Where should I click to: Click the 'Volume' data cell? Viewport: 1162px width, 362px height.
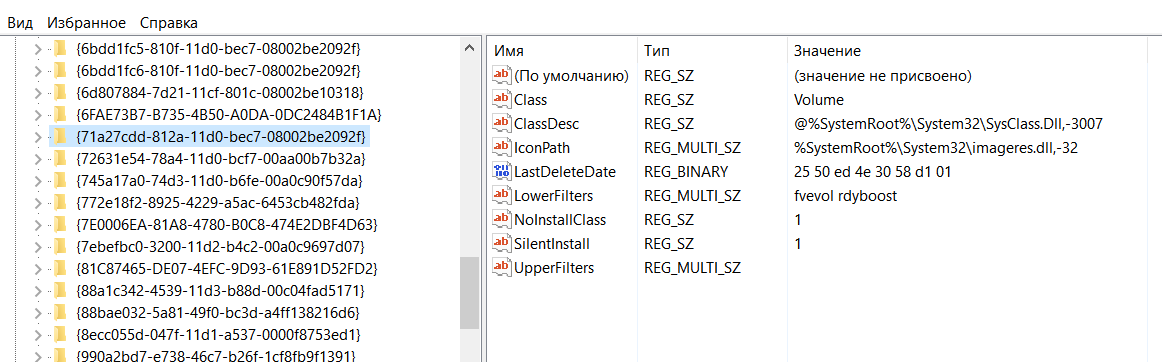[818, 99]
